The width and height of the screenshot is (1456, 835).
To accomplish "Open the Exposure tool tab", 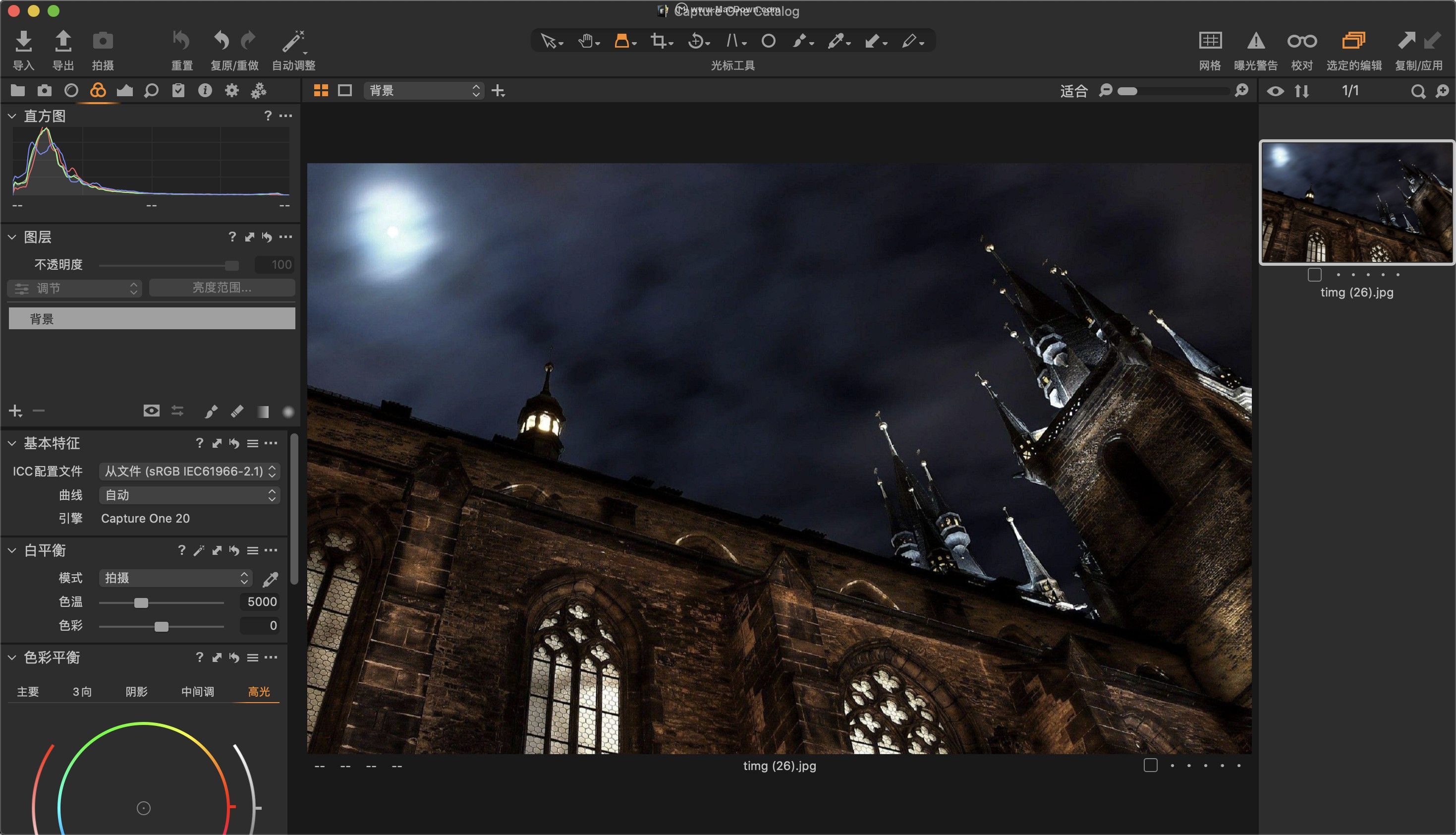I will click(x=124, y=91).
